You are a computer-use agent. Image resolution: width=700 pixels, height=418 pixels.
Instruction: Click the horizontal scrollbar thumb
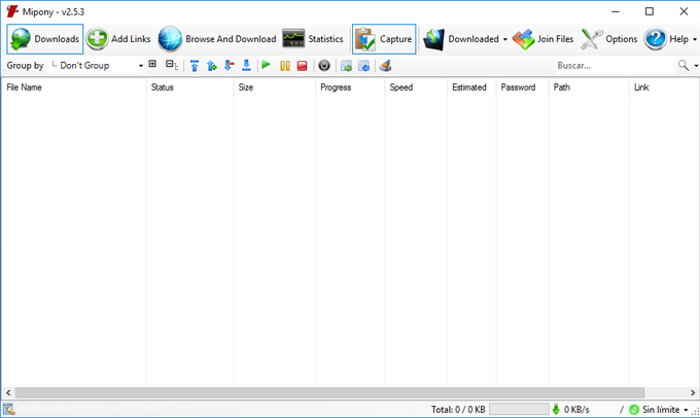(x=330, y=393)
